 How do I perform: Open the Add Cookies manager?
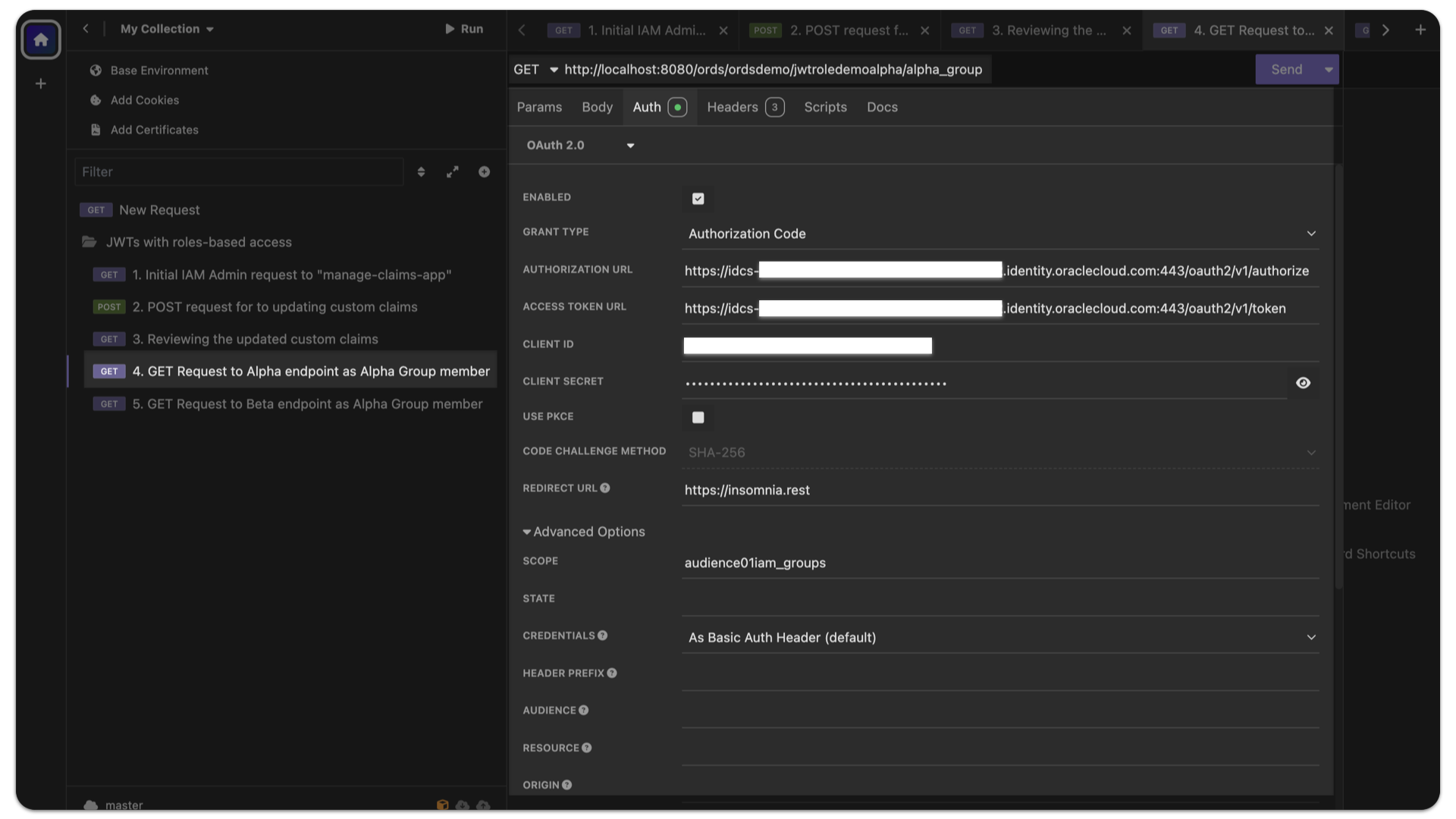144,100
